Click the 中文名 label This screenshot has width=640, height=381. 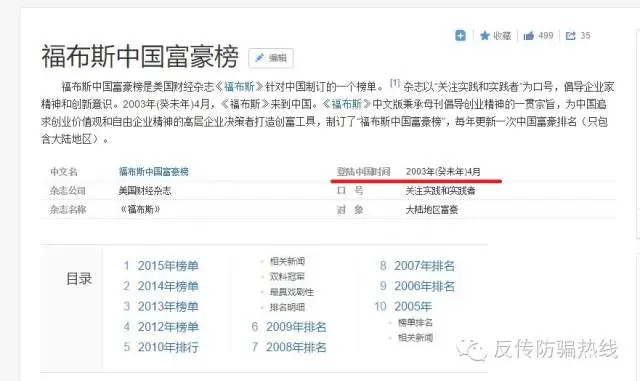64,172
